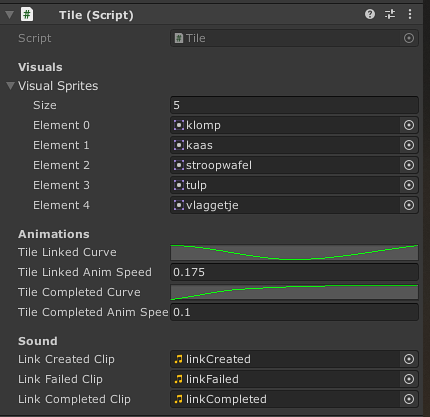
Task: Click object picker for Element 0 klomp
Action: point(409,125)
